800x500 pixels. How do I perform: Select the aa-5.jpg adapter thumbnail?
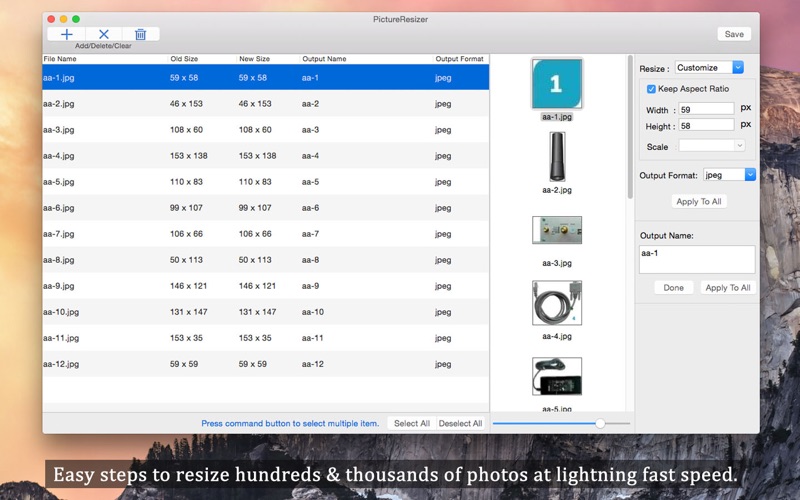point(557,377)
